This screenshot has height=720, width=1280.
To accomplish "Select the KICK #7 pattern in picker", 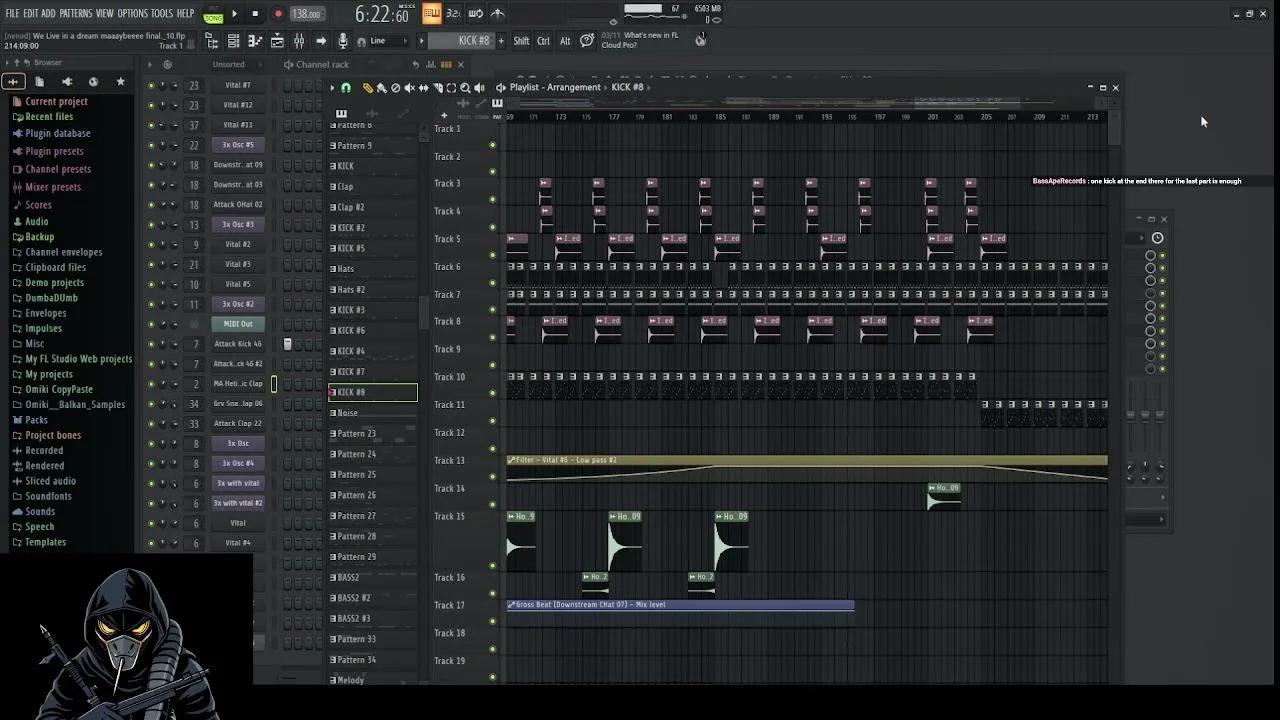I will click(x=351, y=372).
